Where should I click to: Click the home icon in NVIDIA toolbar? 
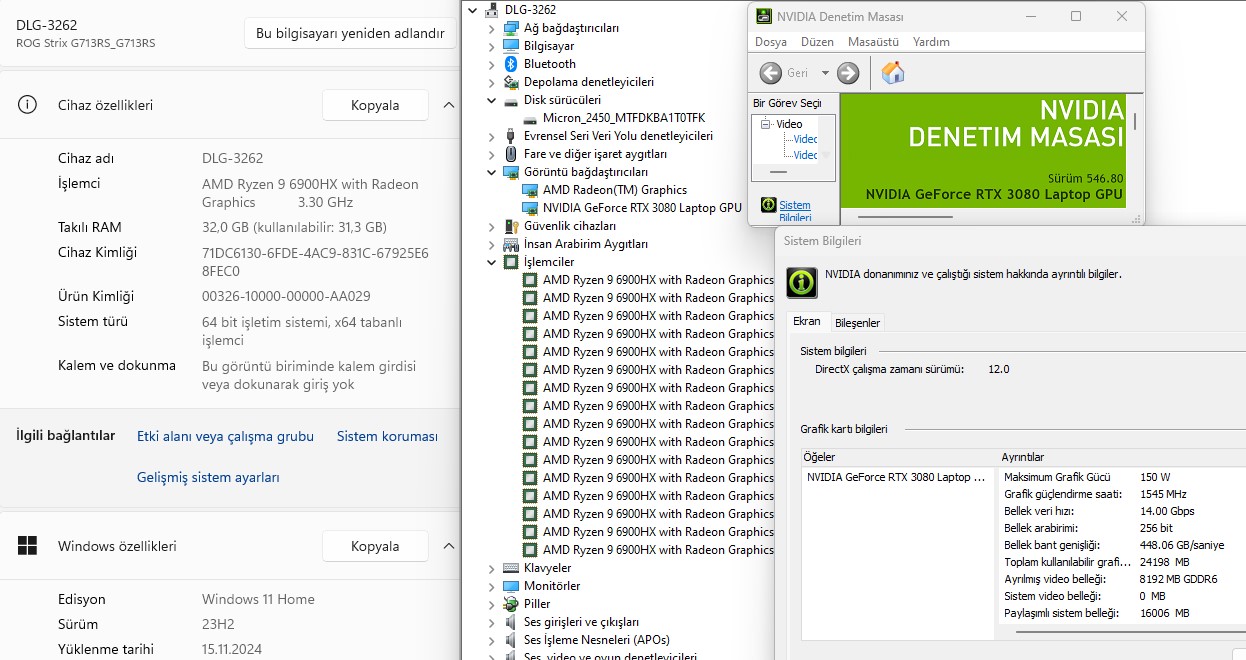[x=893, y=73]
